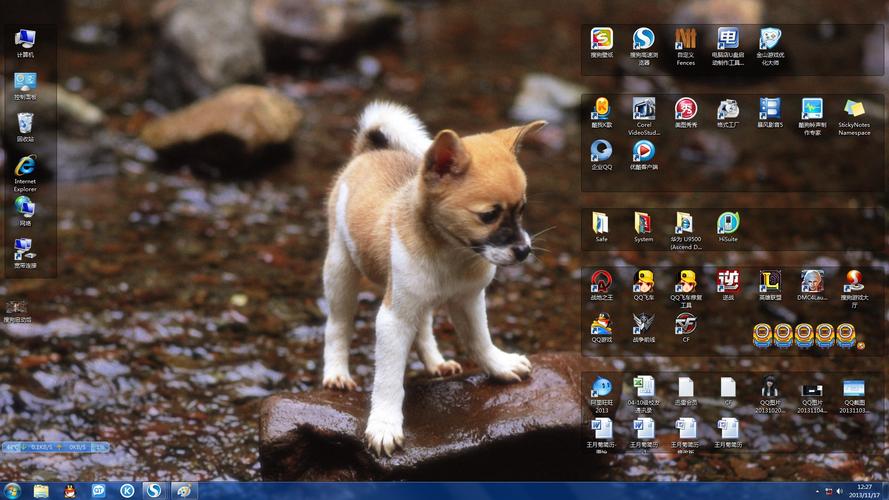This screenshot has height=500, width=889.
Task: Open the 计算机 desktop icon
Action: click(25, 39)
